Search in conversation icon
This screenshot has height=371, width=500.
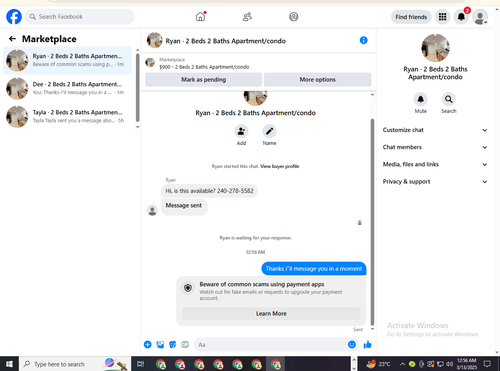tap(449, 99)
